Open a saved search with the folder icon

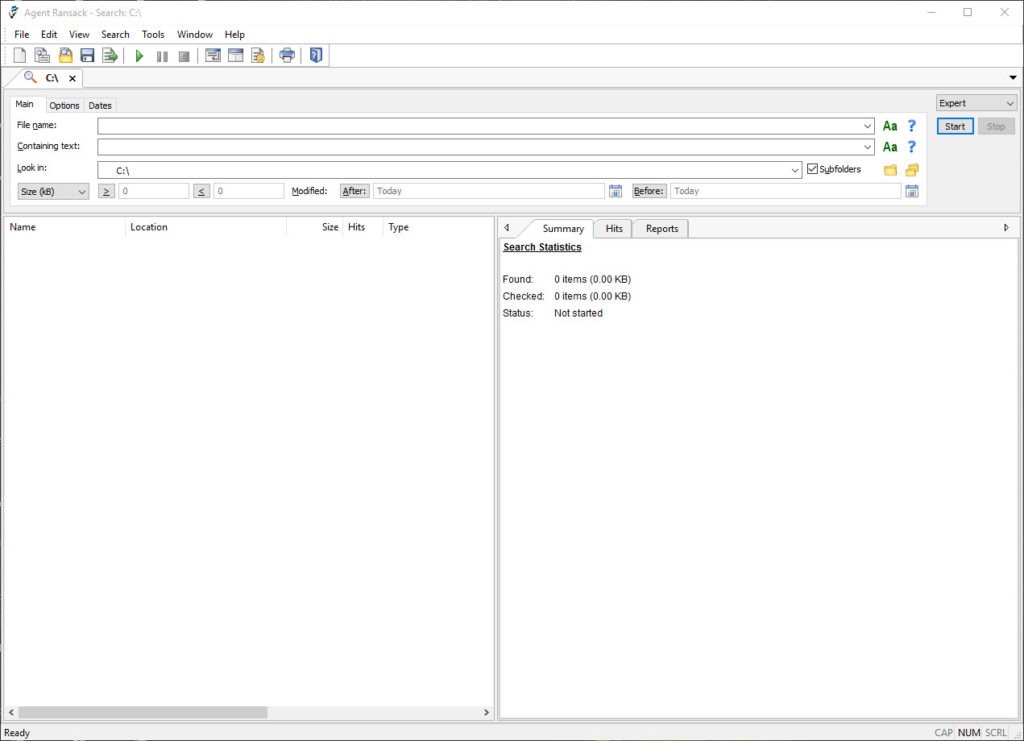(65, 56)
